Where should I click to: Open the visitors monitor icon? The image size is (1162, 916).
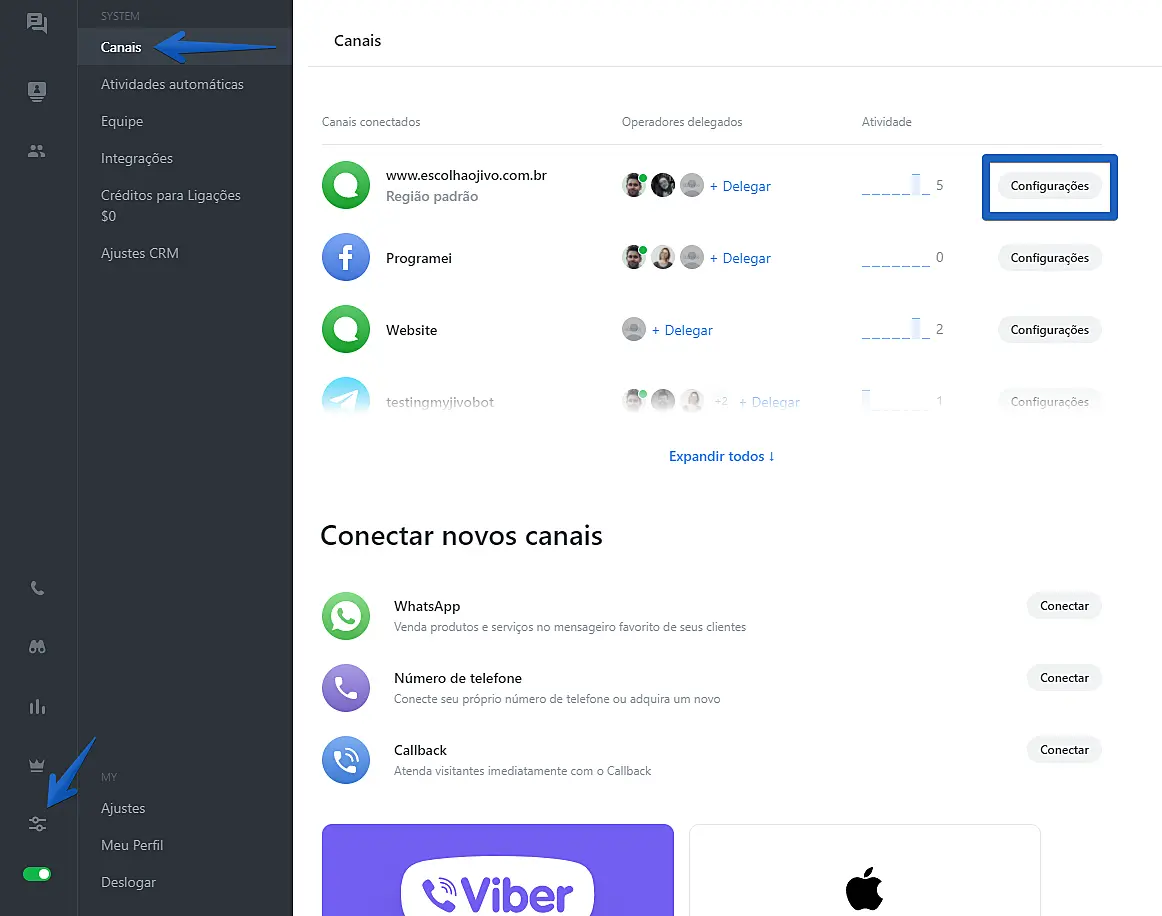tap(36, 91)
